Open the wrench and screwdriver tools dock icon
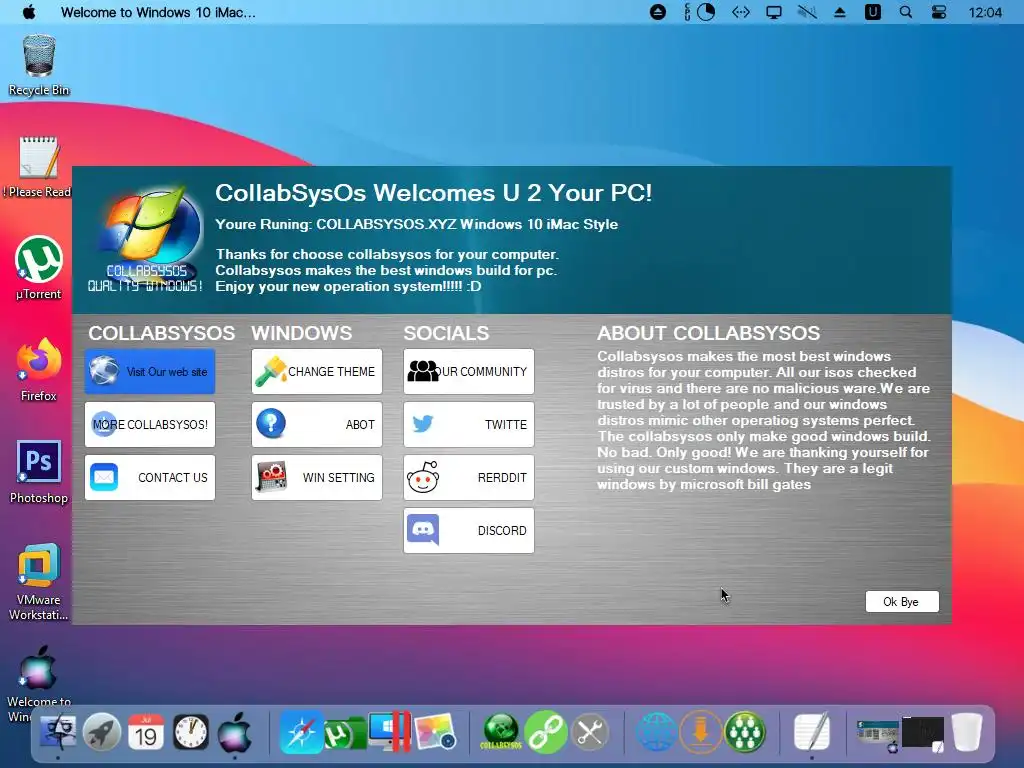The width and height of the screenshot is (1024, 768). [x=590, y=732]
